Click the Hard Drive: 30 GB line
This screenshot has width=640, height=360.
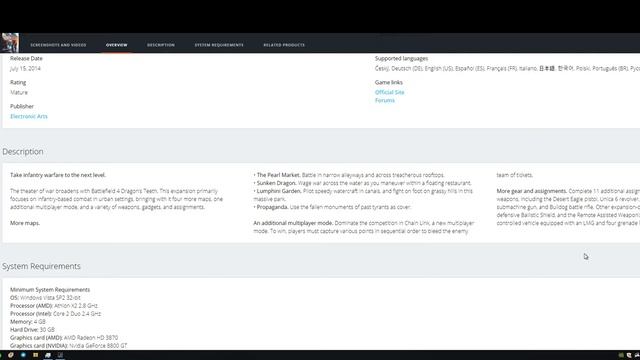[x=32, y=330]
